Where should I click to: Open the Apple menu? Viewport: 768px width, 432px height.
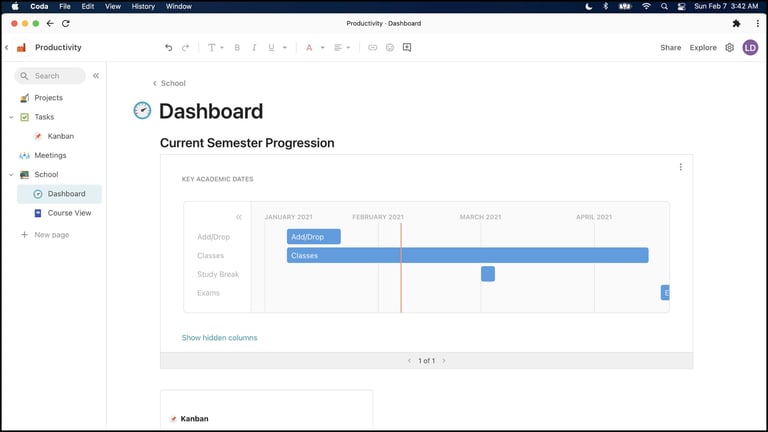tap(15, 6)
